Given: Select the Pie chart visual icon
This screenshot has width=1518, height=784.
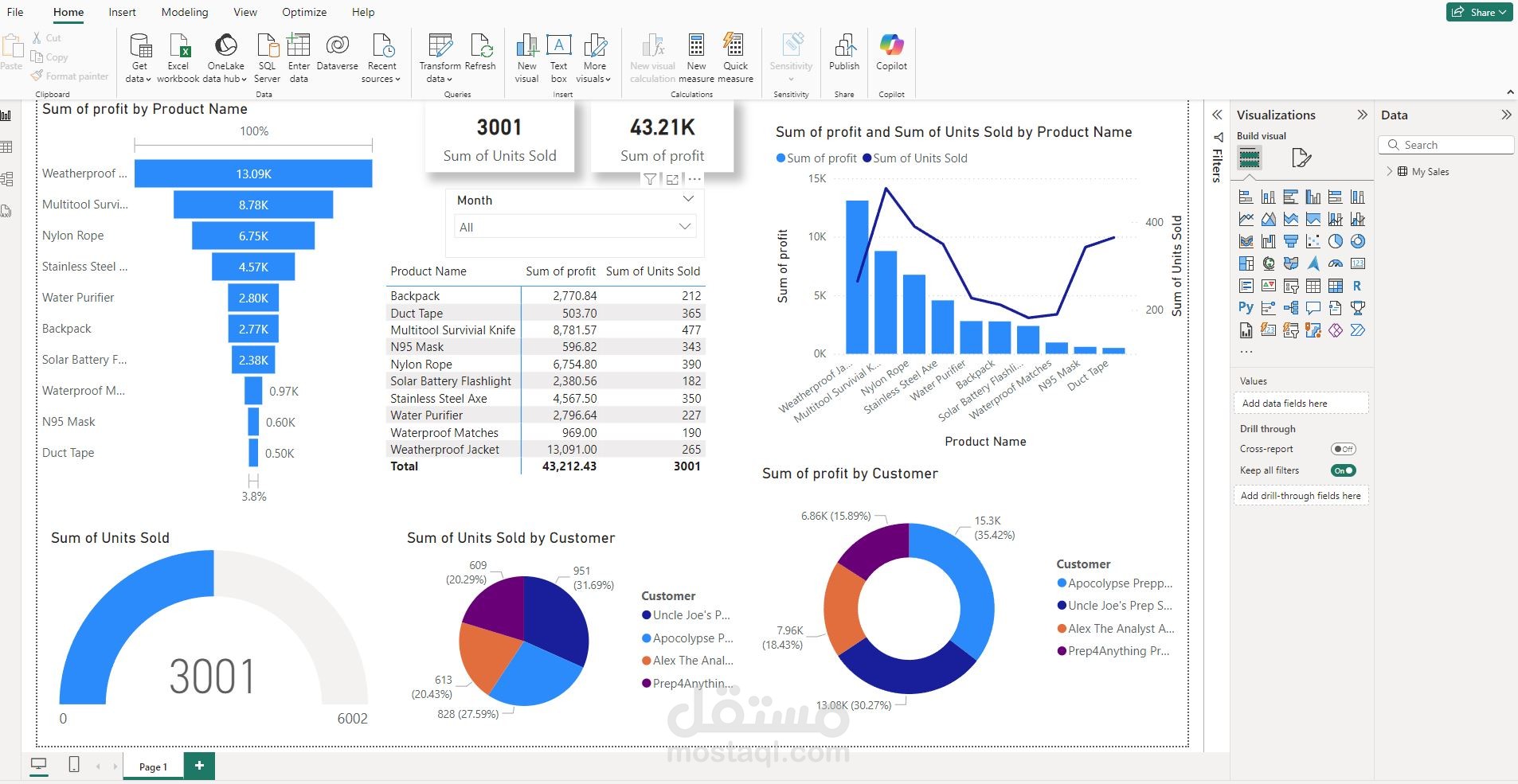Looking at the screenshot, I should (1336, 242).
